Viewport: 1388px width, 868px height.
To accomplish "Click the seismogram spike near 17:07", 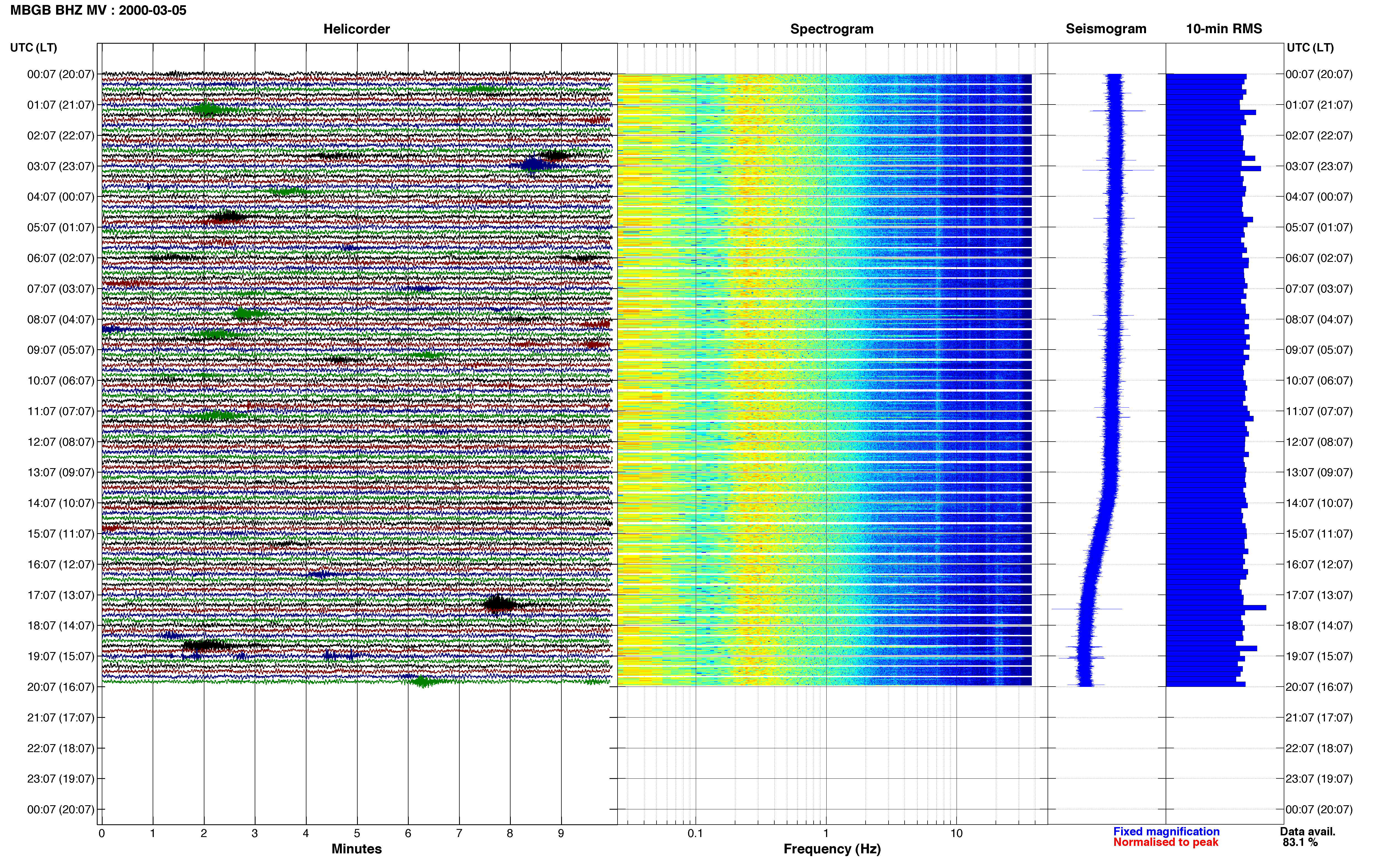I will 1087,609.
